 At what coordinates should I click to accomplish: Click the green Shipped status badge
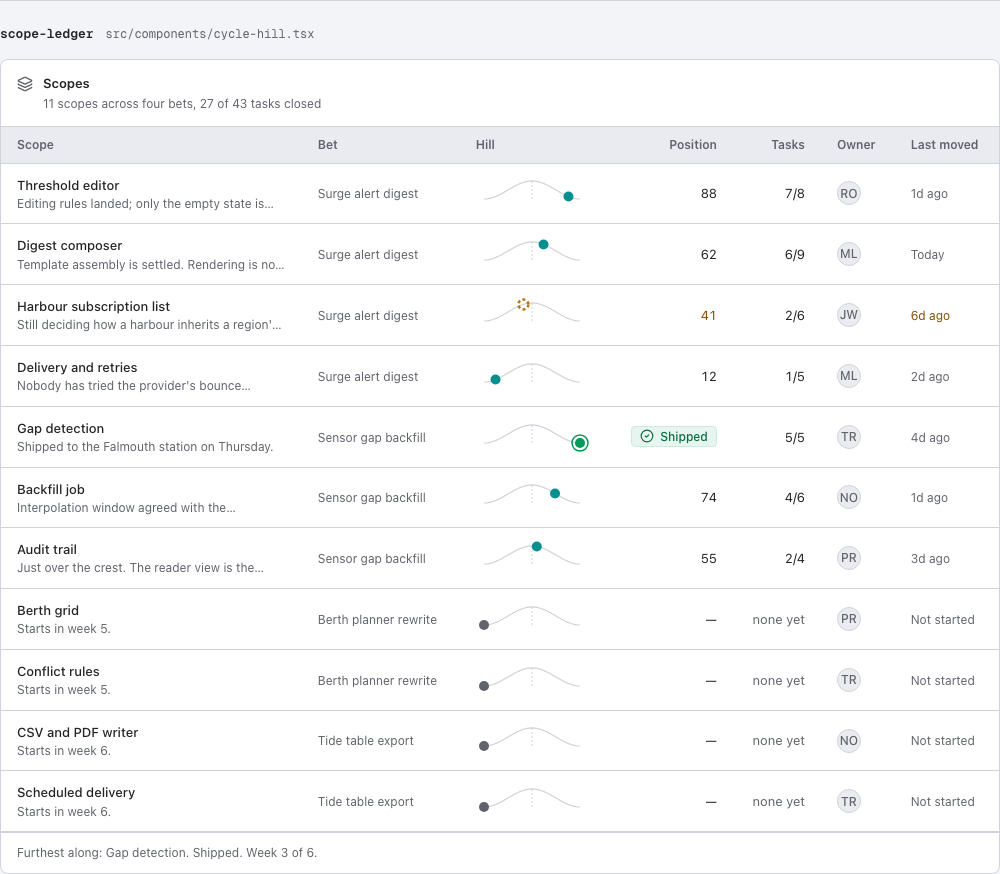coord(673,436)
